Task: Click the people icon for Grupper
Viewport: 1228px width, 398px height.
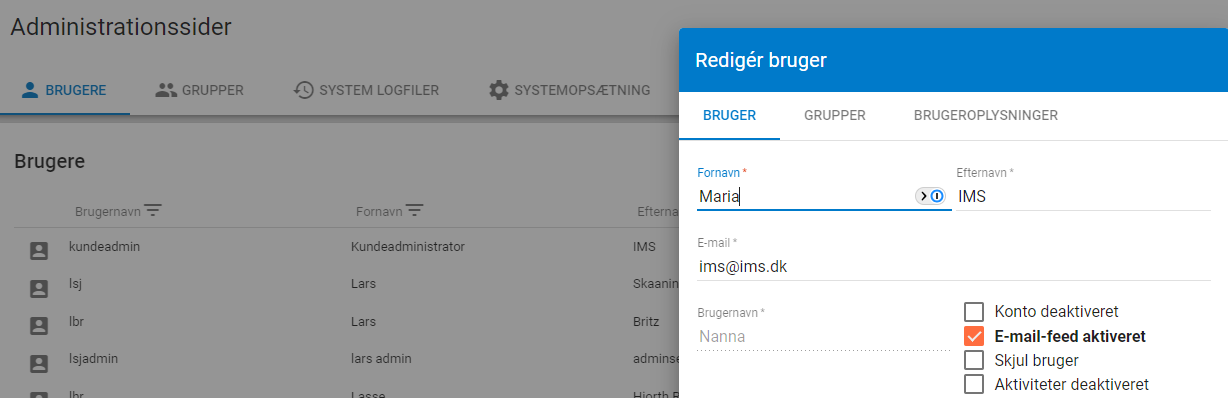Action: click(166, 90)
